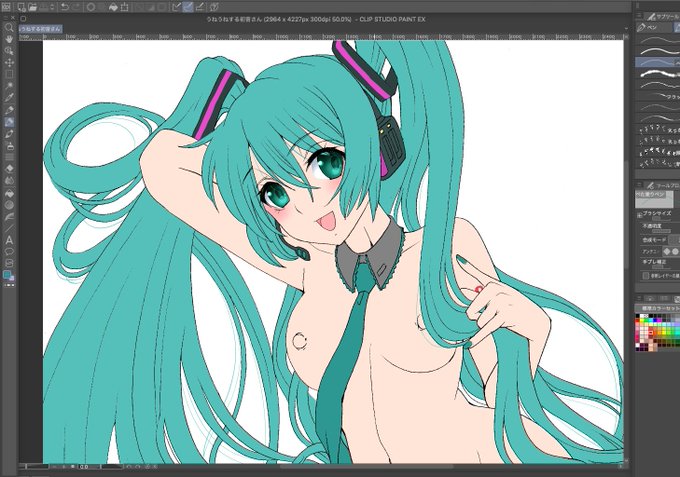Image resolution: width=680 pixels, height=477 pixels.
Task: Open the standard color set (標準カラーセット) dropdown
Action: coord(658,309)
